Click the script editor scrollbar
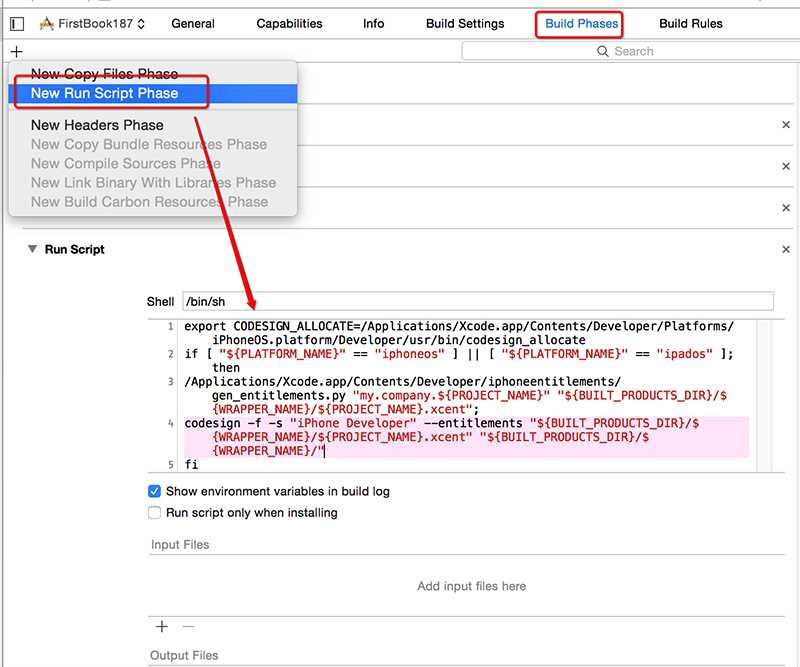This screenshot has height=667, width=800. 764,396
